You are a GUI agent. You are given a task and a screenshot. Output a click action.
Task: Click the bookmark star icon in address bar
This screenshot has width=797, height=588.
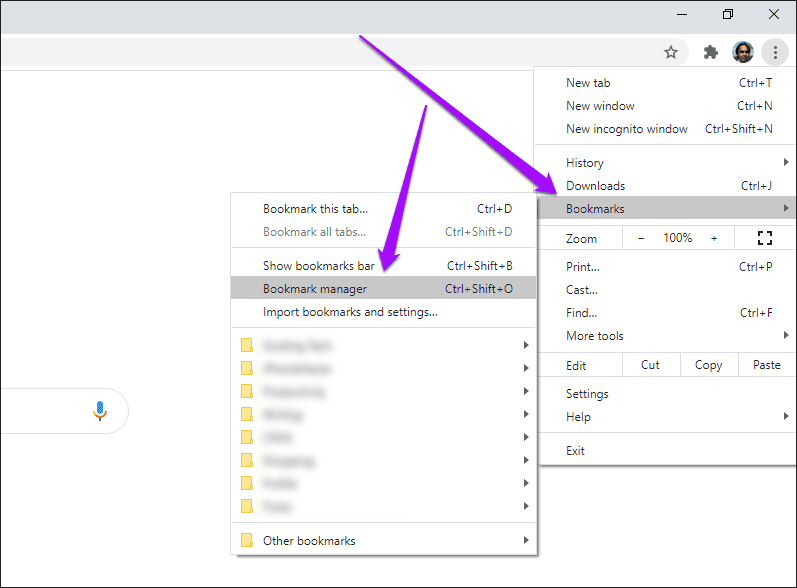671,52
